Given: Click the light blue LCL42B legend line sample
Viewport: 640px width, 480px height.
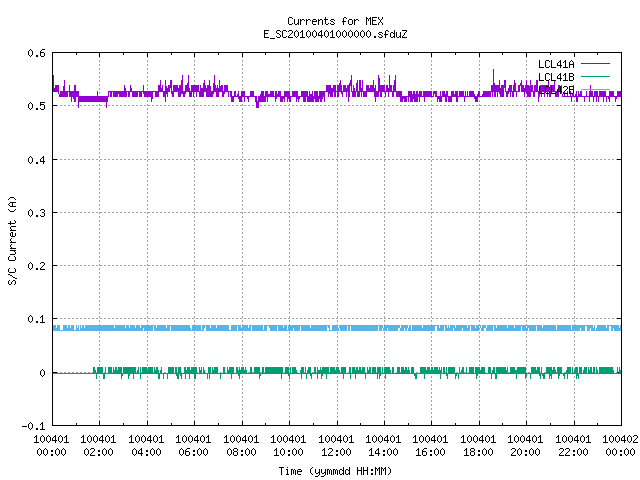Looking at the screenshot, I should pyautogui.click(x=595, y=89).
